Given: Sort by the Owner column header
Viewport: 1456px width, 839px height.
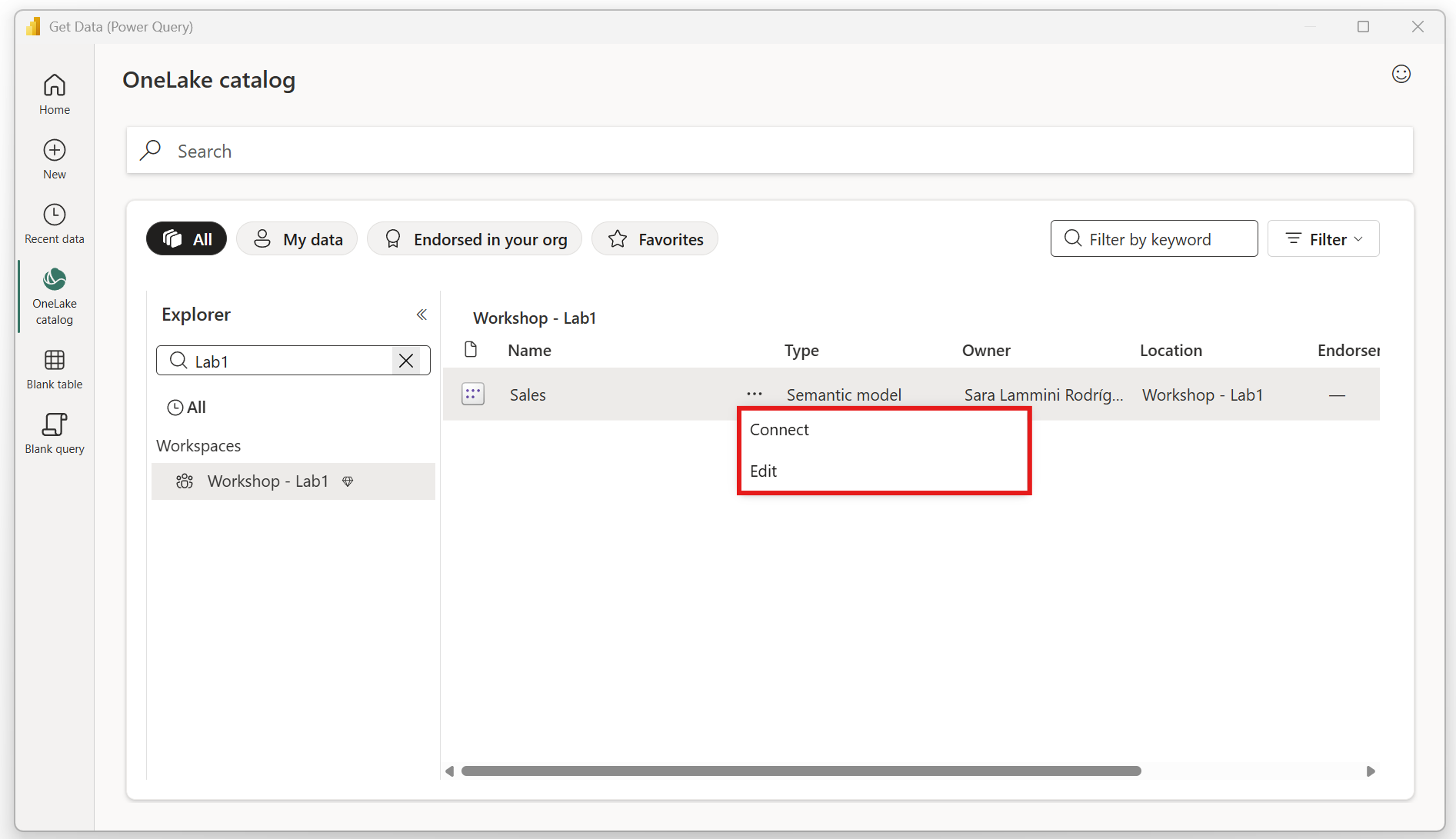Looking at the screenshot, I should point(986,351).
